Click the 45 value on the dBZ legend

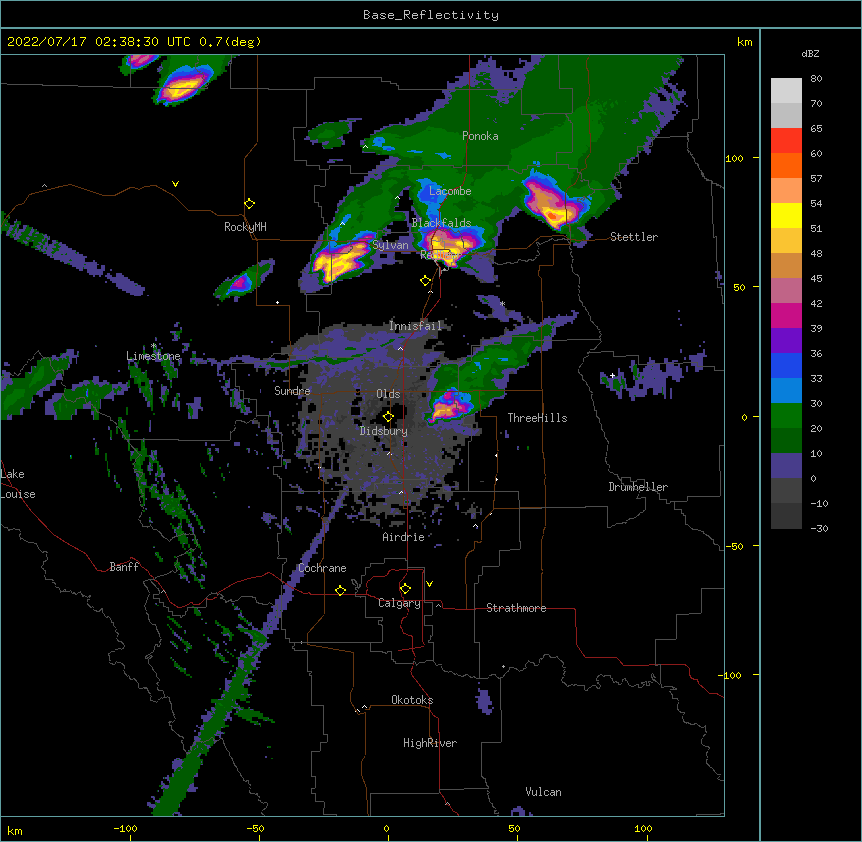point(816,279)
